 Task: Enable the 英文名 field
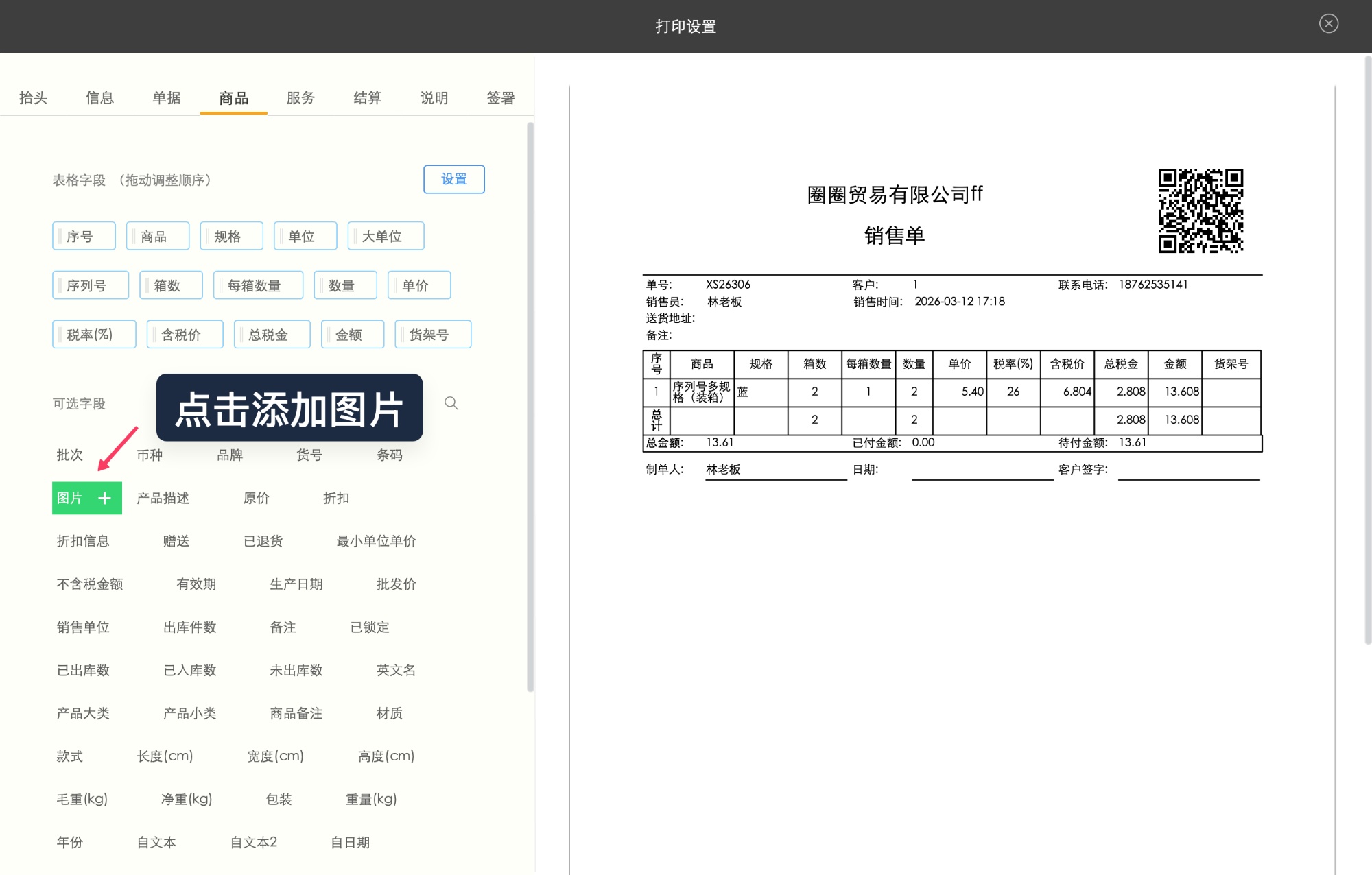(x=396, y=670)
